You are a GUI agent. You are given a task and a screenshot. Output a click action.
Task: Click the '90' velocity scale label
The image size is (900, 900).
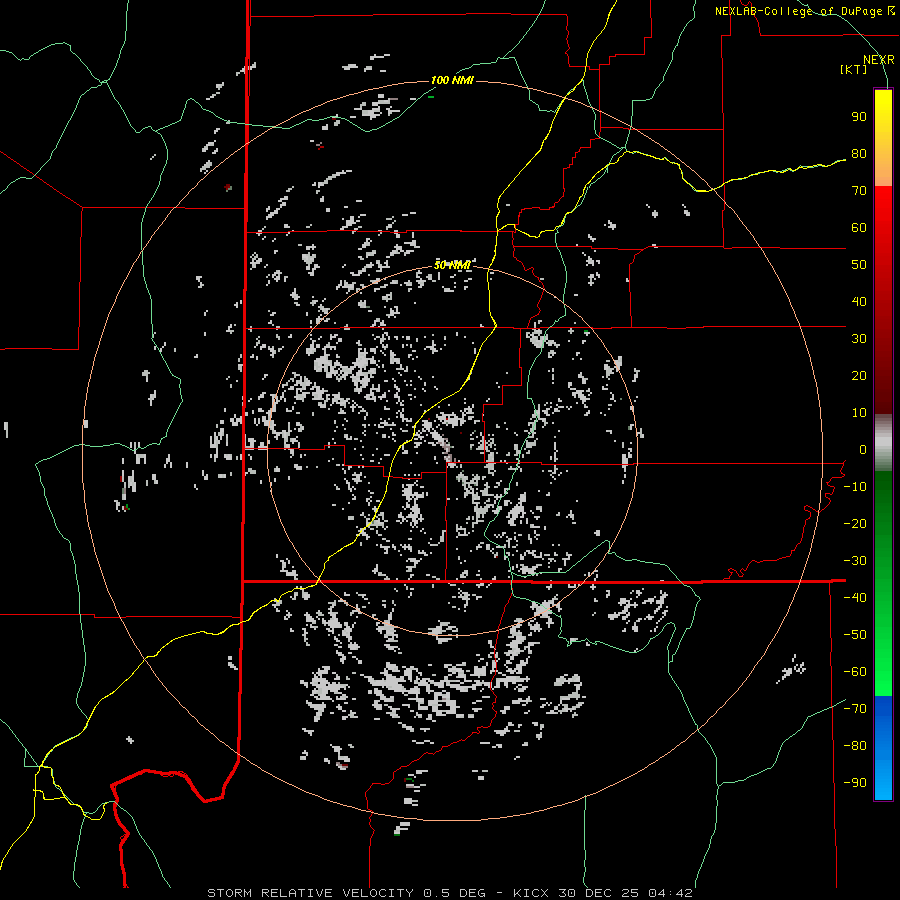coord(859,117)
